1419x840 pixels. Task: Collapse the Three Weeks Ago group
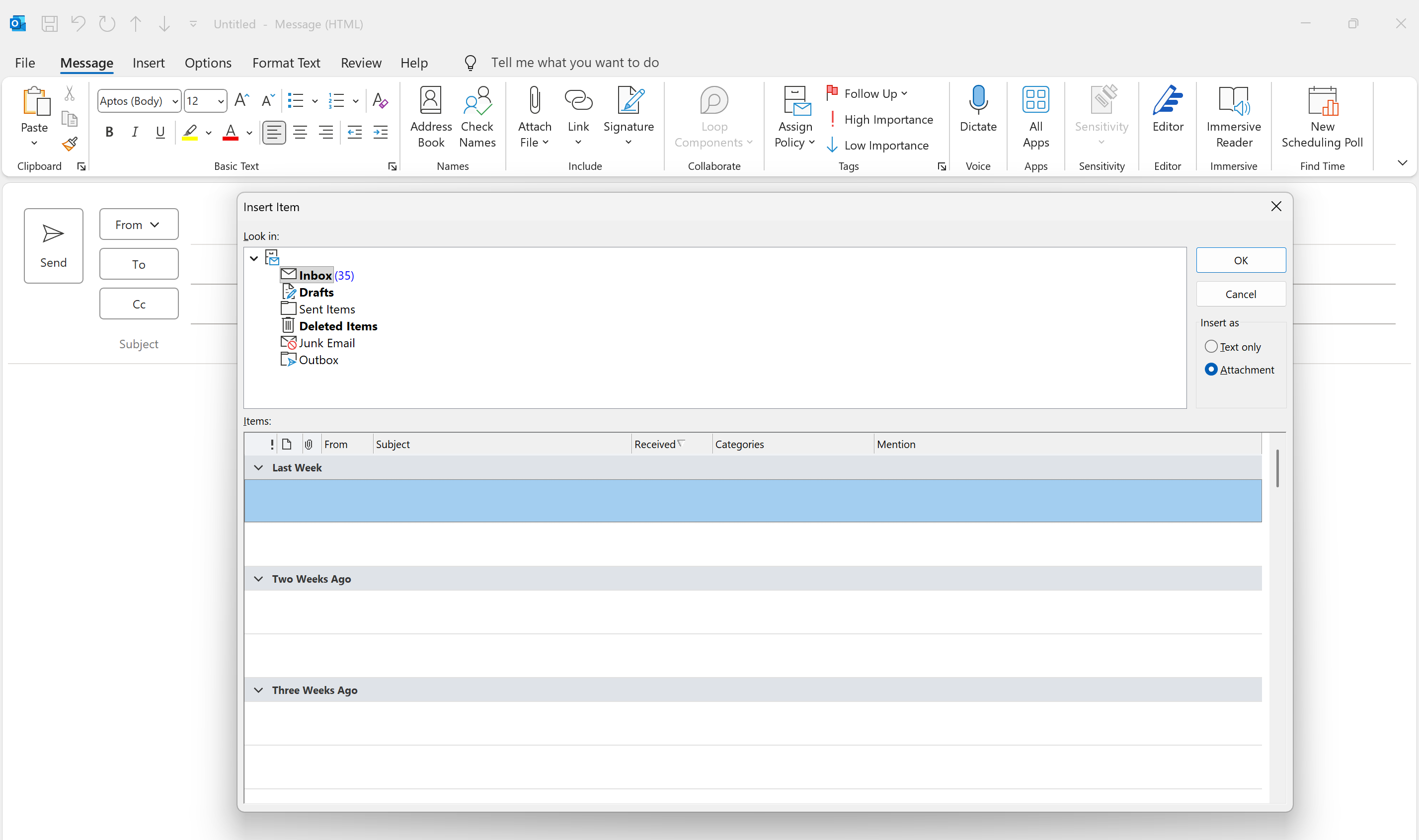259,690
